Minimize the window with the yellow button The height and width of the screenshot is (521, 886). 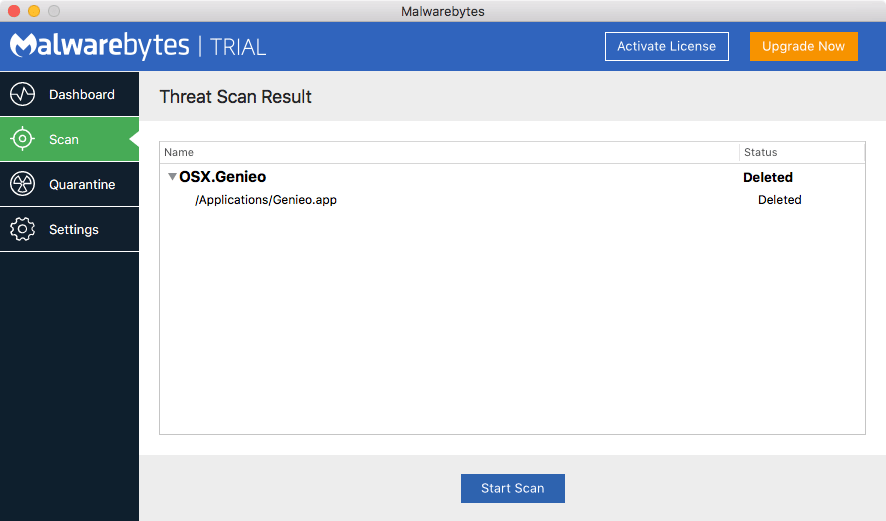click(x=34, y=11)
